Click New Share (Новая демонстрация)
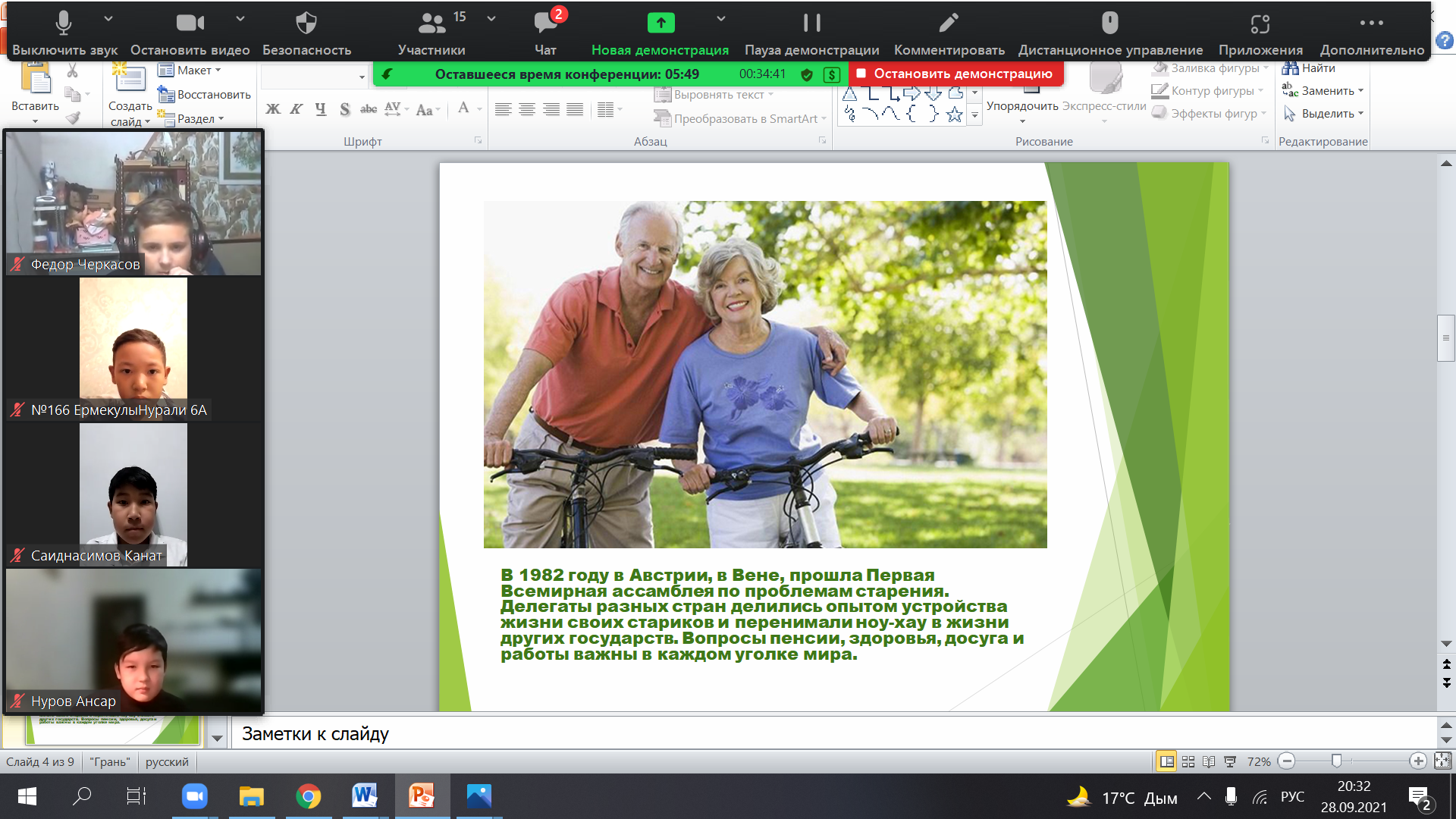Image resolution: width=1456 pixels, height=819 pixels. coord(661,24)
